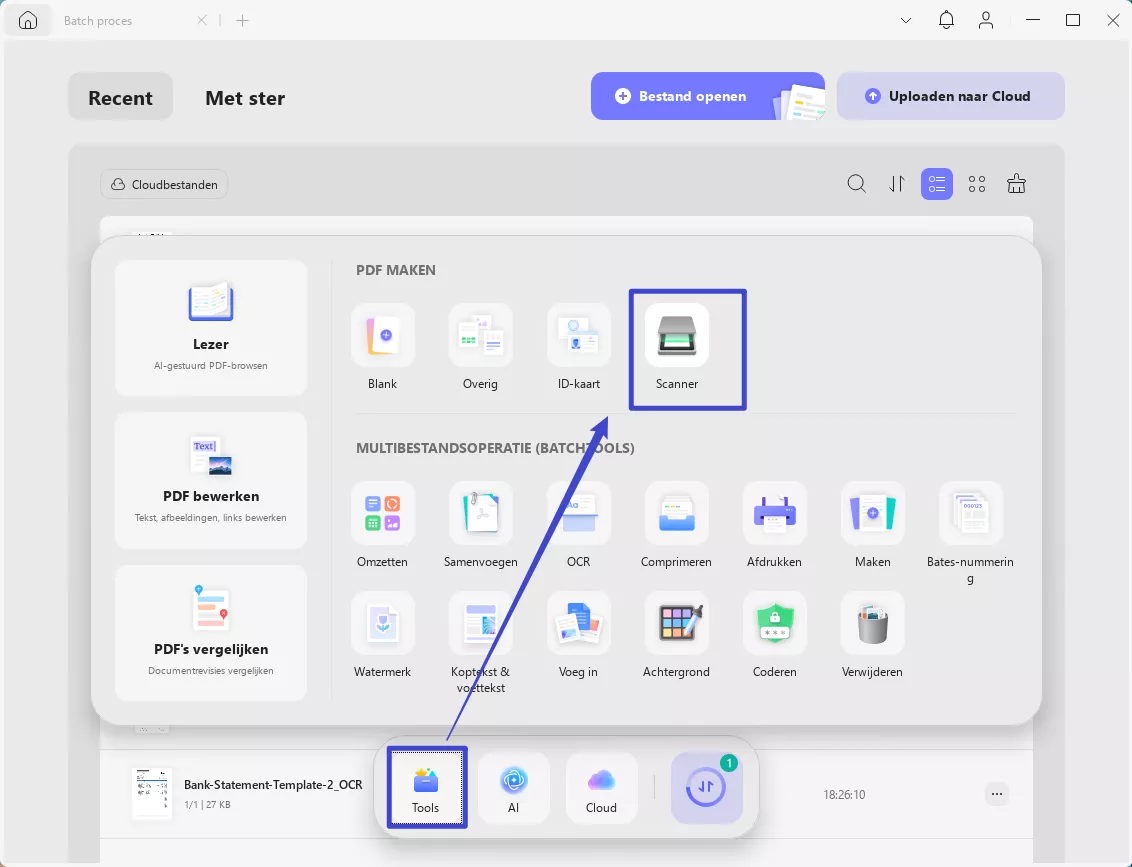Image resolution: width=1132 pixels, height=867 pixels.
Task: Open the account dropdown chevron near the bell
Action: (905, 20)
